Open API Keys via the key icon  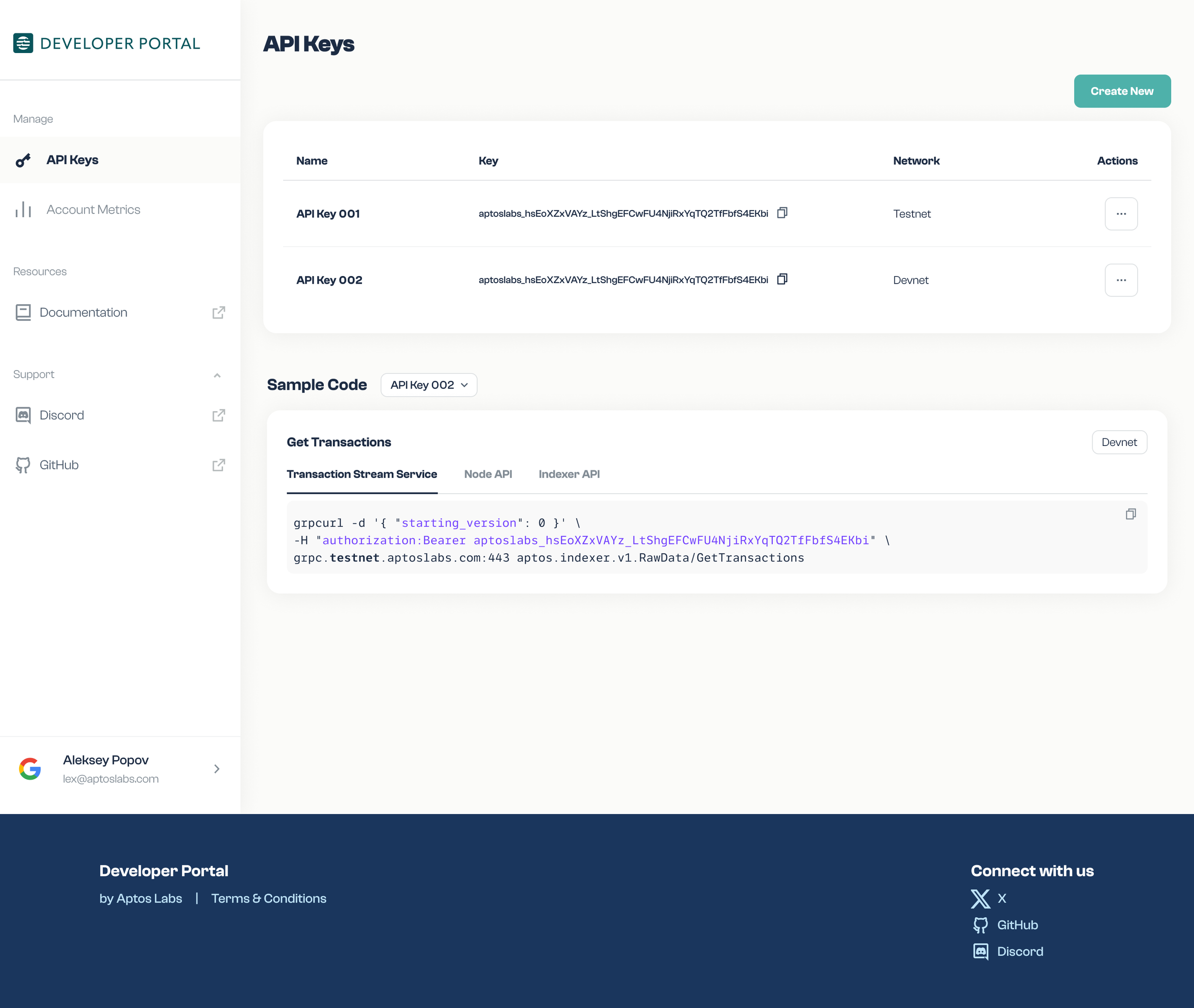coord(23,160)
